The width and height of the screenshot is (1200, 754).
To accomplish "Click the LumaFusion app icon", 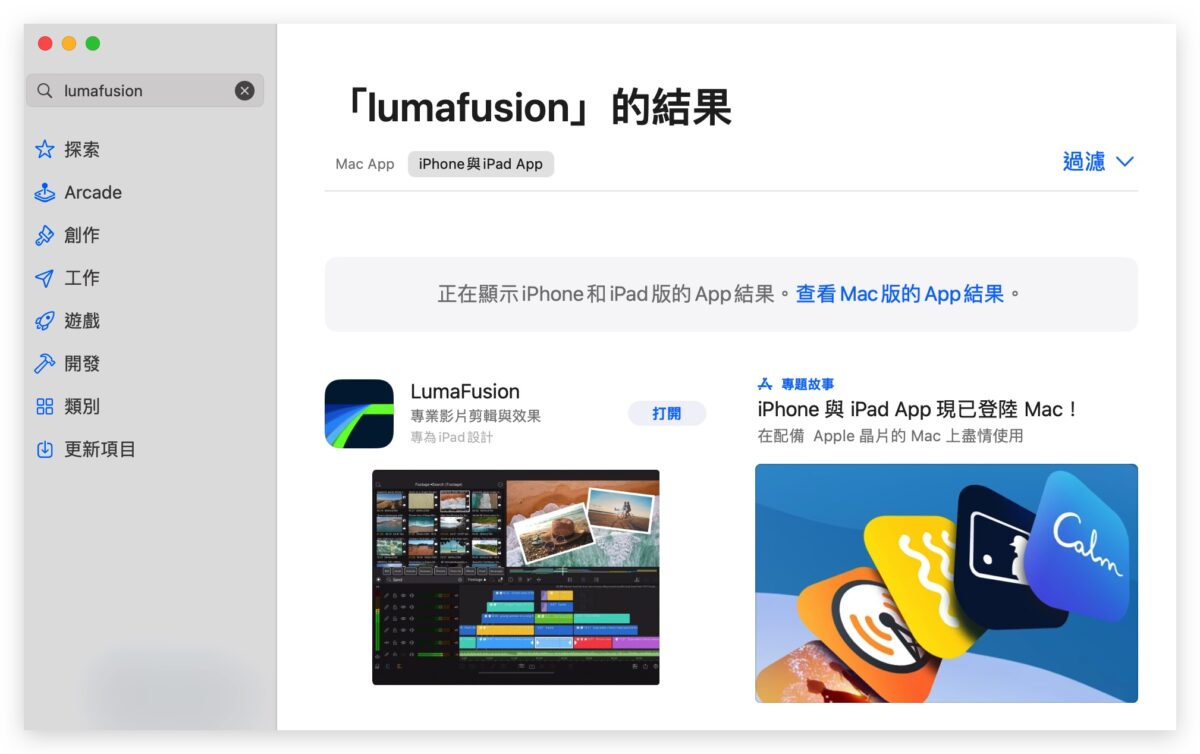I will click(359, 414).
